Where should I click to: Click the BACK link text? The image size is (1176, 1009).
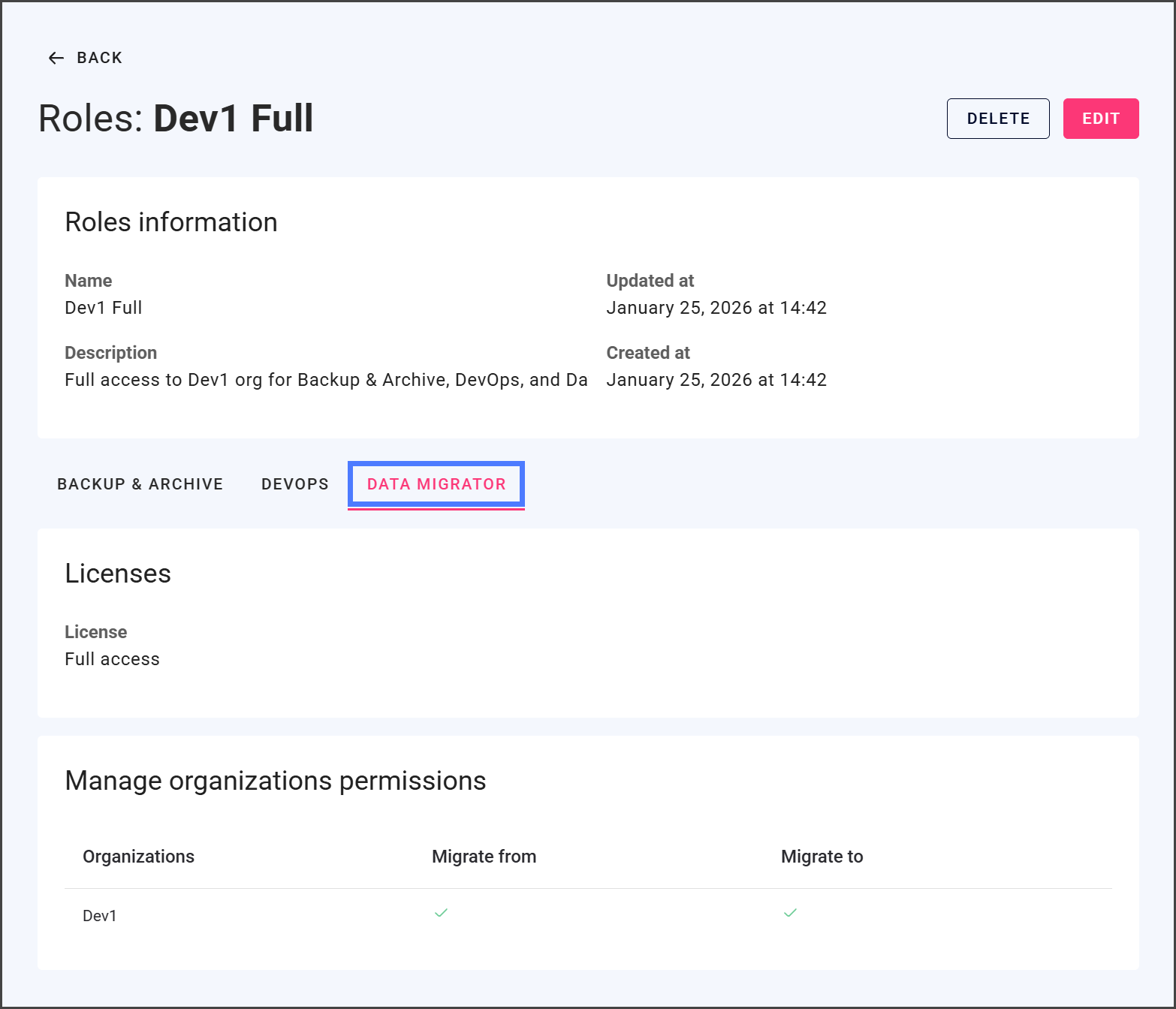pos(99,59)
